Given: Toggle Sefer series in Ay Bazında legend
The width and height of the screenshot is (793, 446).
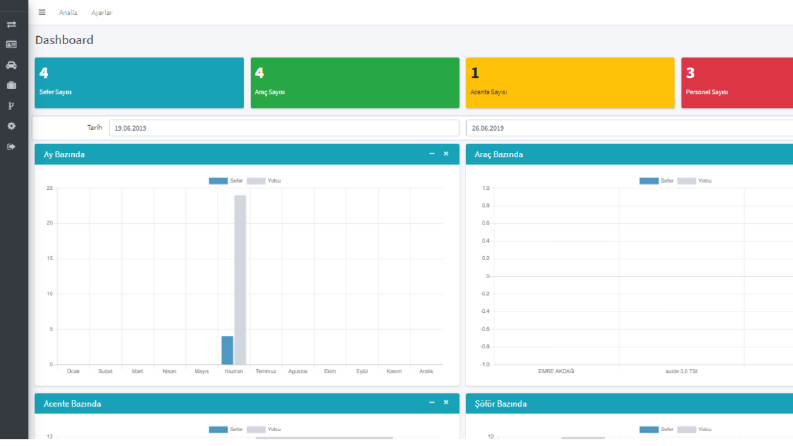Looking at the screenshot, I should coord(226,181).
